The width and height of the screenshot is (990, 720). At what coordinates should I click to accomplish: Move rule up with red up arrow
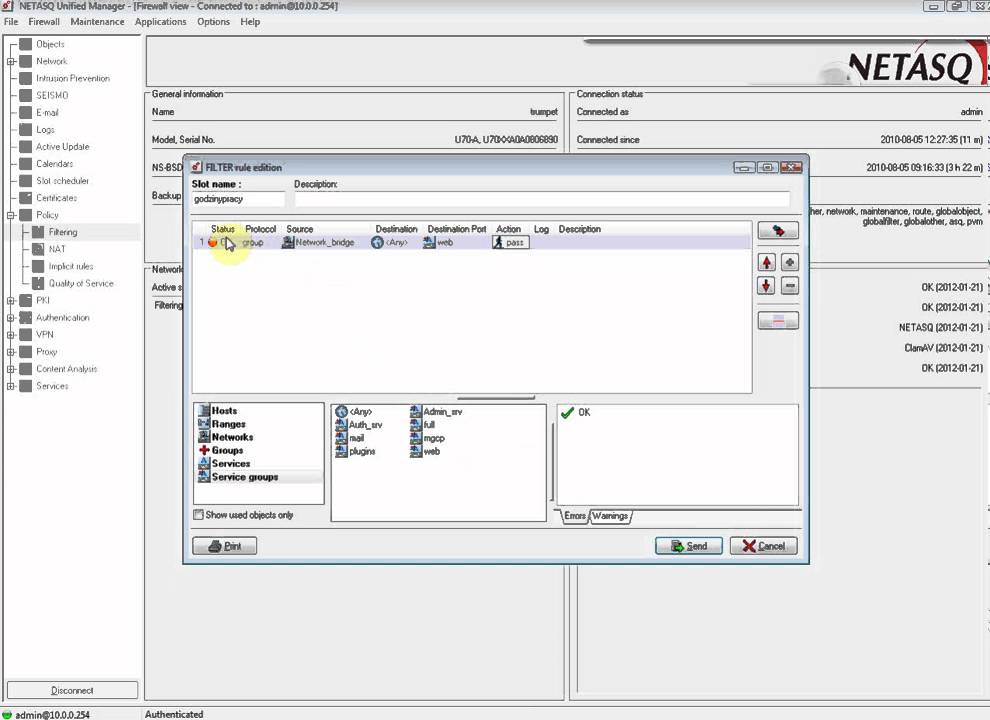click(766, 262)
